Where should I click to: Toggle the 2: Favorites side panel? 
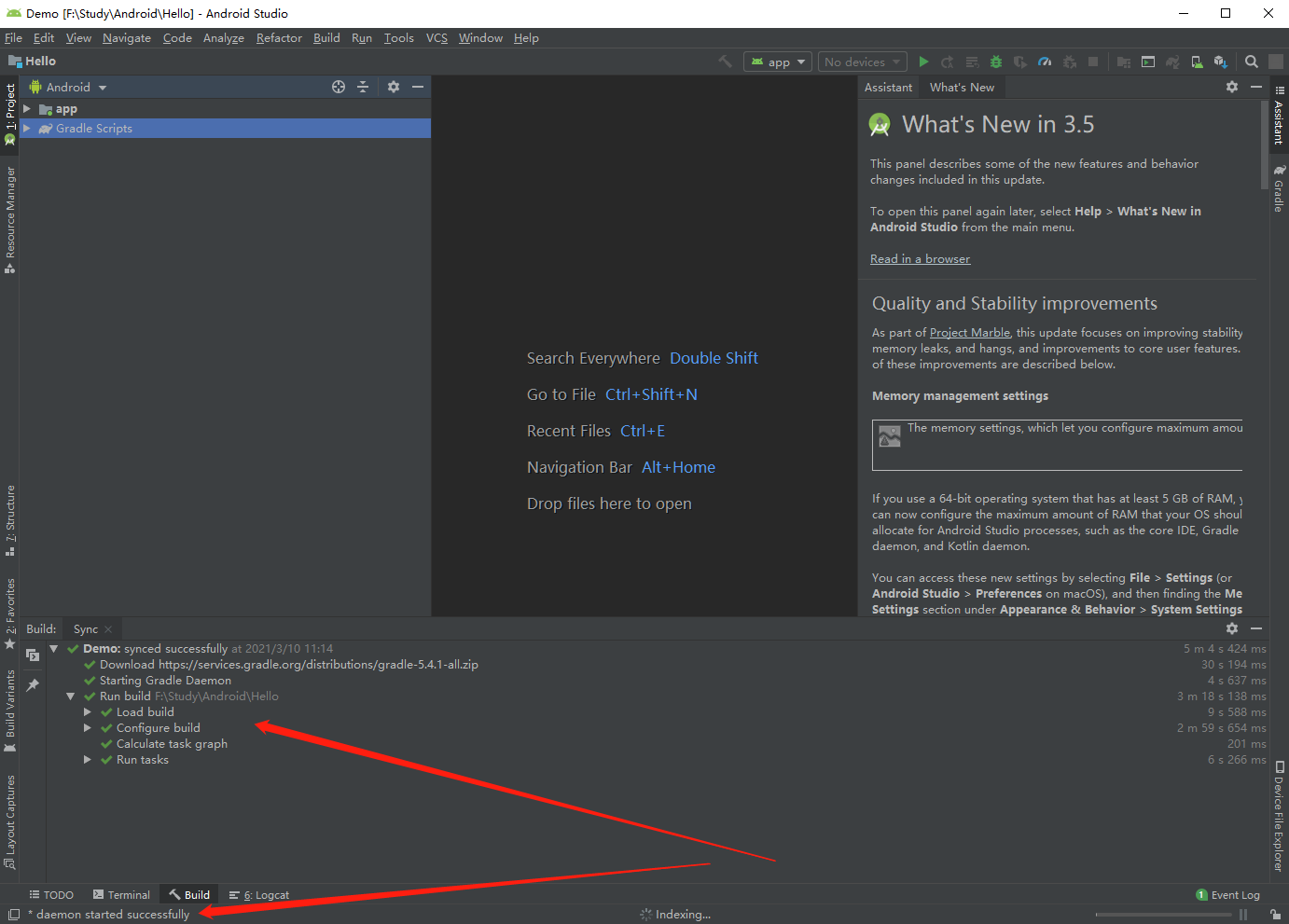(10, 614)
